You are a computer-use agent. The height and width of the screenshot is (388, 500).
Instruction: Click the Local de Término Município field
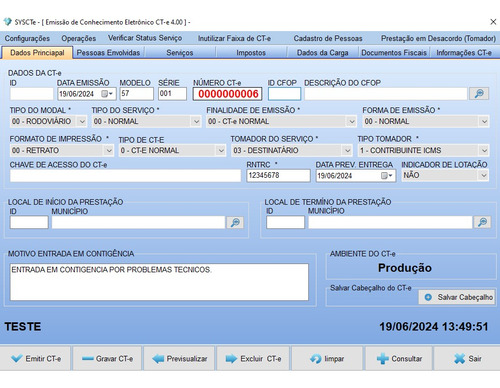(x=390, y=222)
